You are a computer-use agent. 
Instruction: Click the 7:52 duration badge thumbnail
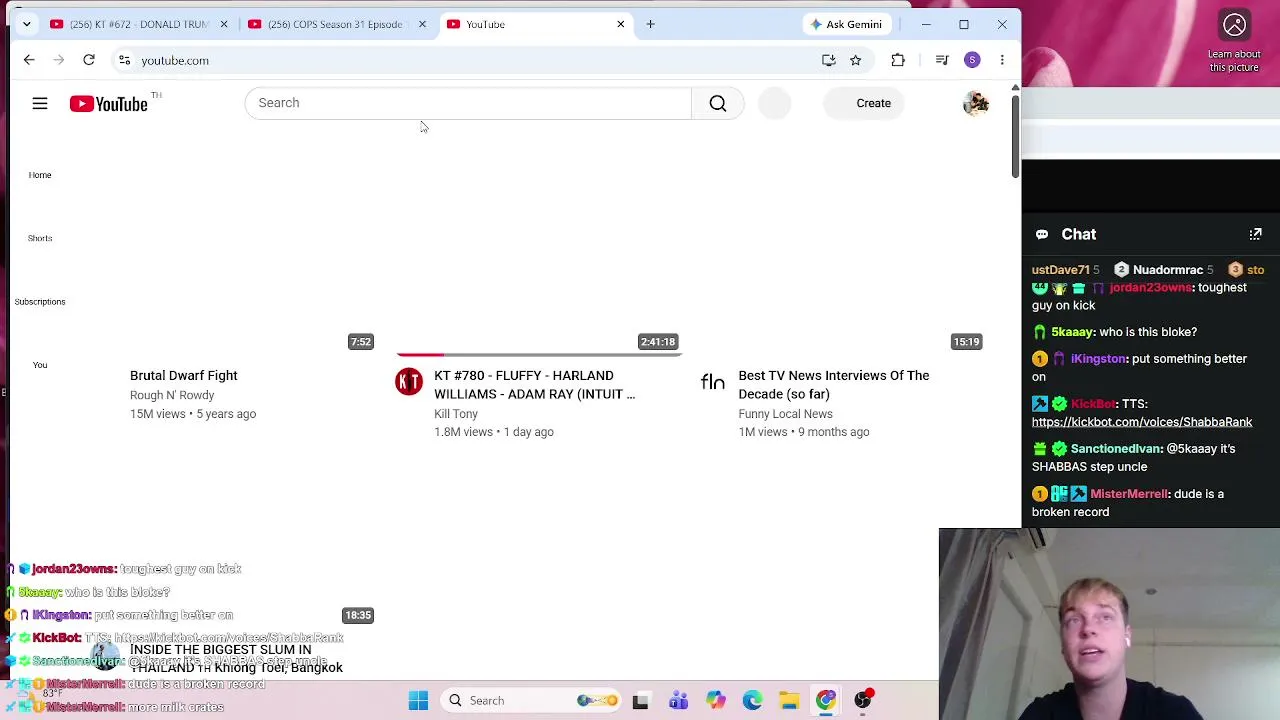click(361, 342)
